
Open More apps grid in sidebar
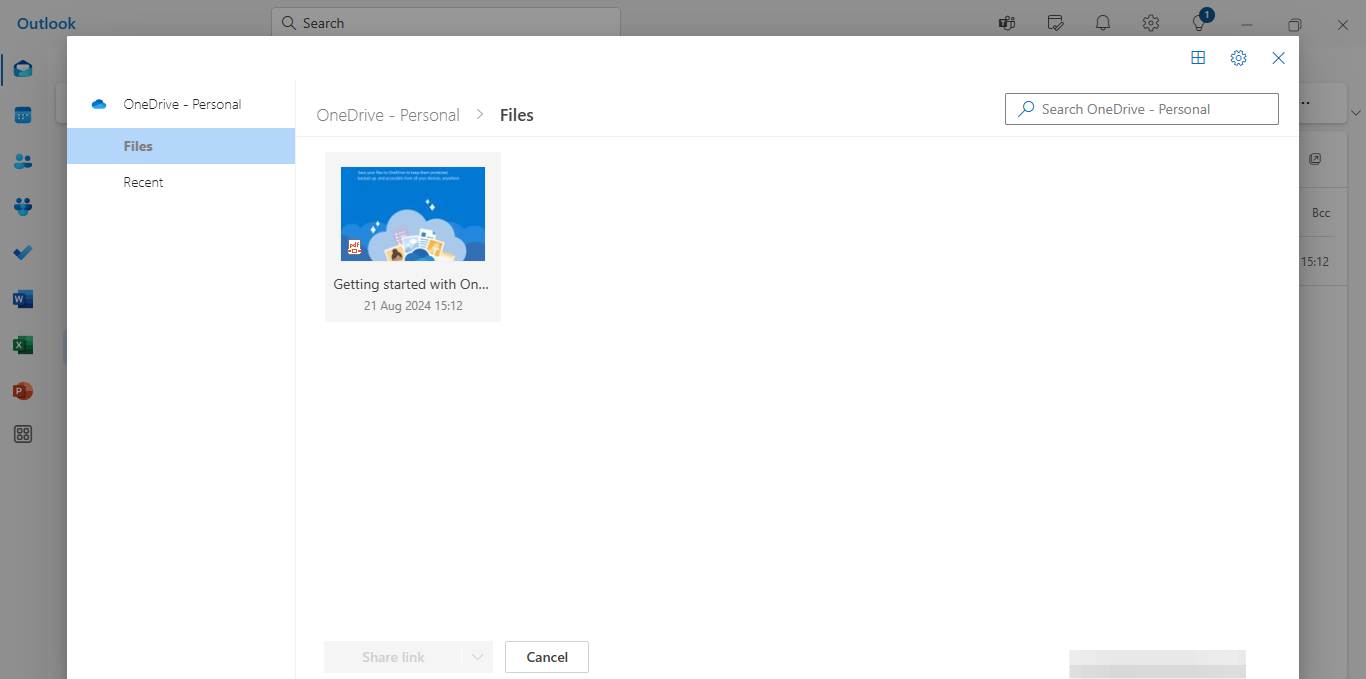(x=22, y=434)
